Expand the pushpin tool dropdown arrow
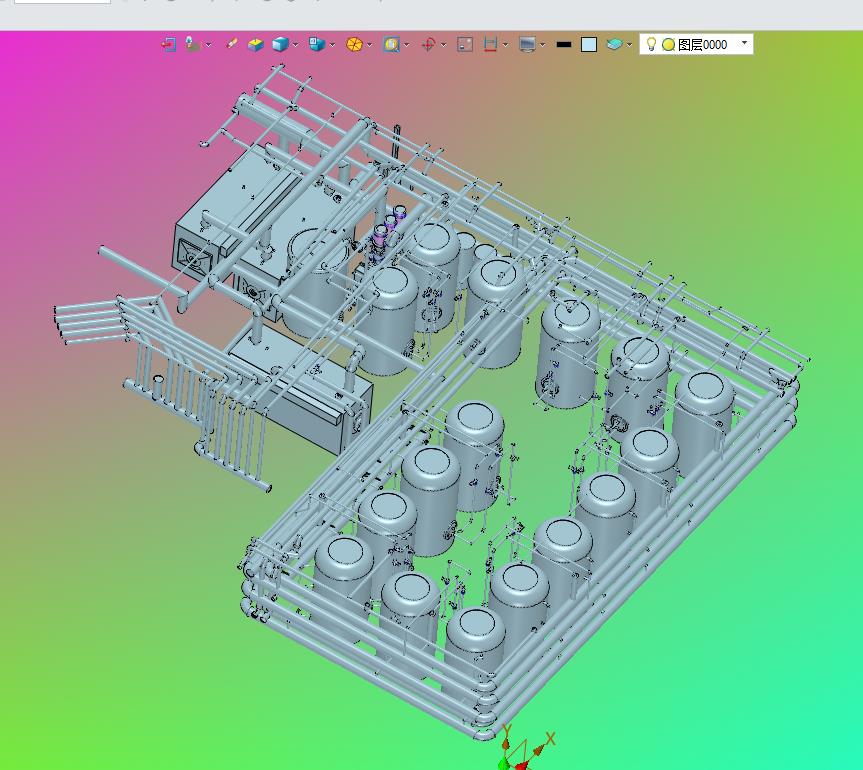The image size is (863, 770). [x=209, y=45]
